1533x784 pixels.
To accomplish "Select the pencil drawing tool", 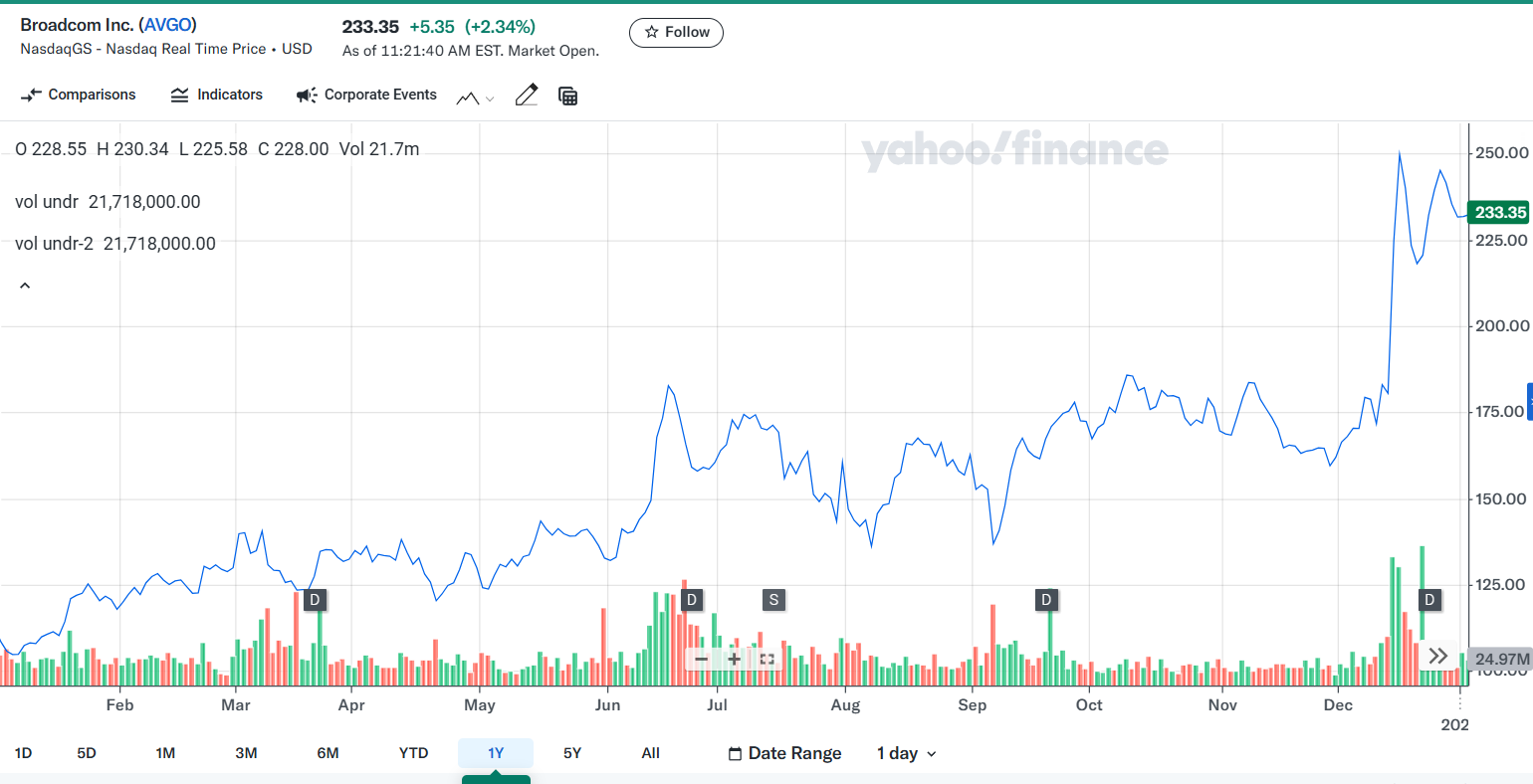I will [527, 96].
